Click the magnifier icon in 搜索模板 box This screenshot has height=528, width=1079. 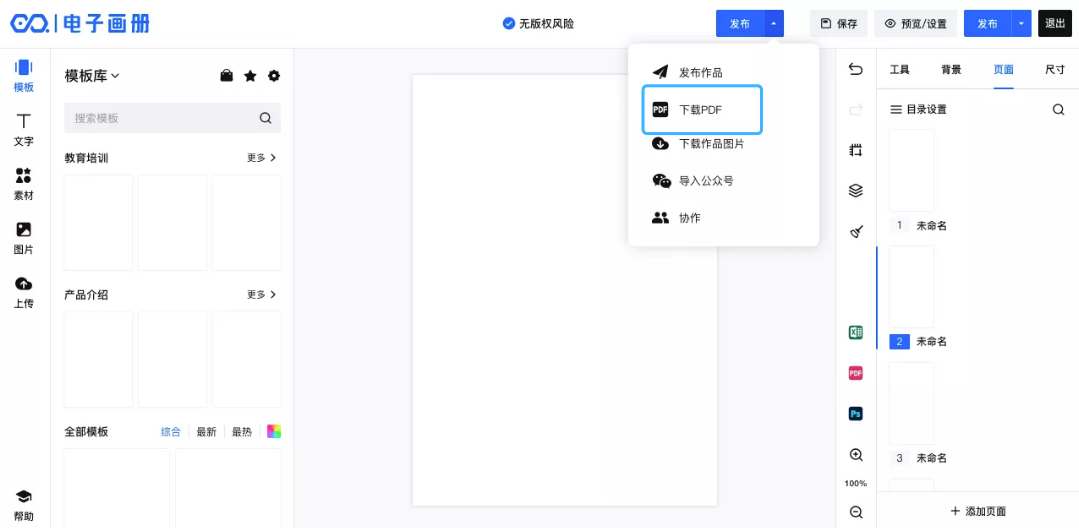coord(266,118)
